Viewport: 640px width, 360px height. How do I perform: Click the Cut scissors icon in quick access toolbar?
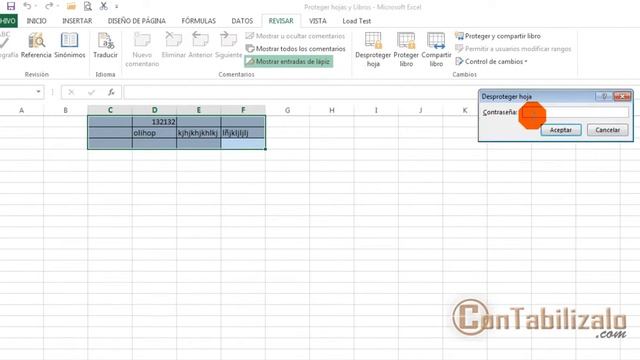click(x=104, y=6)
